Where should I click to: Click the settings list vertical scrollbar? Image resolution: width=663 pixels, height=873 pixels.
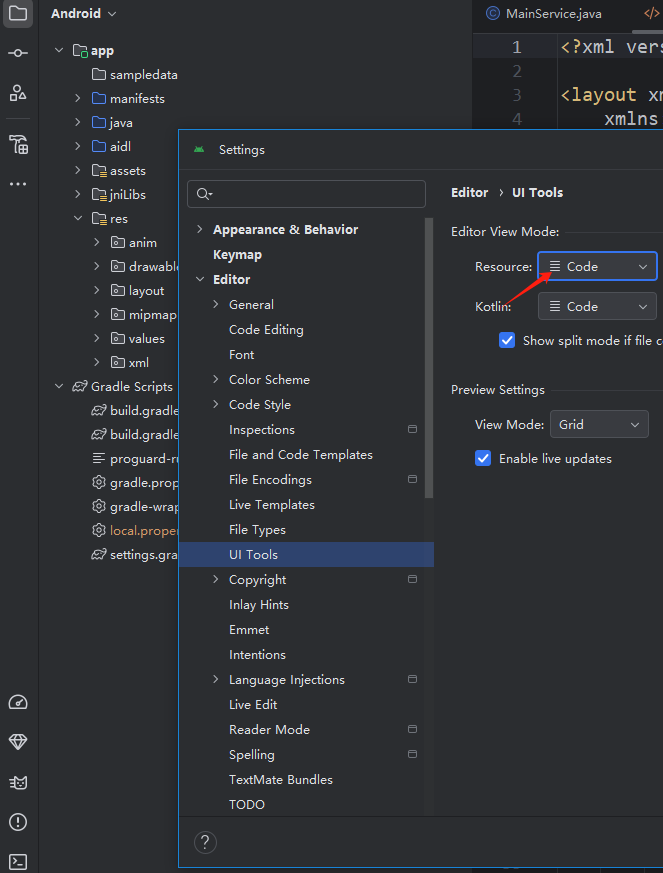[429, 357]
